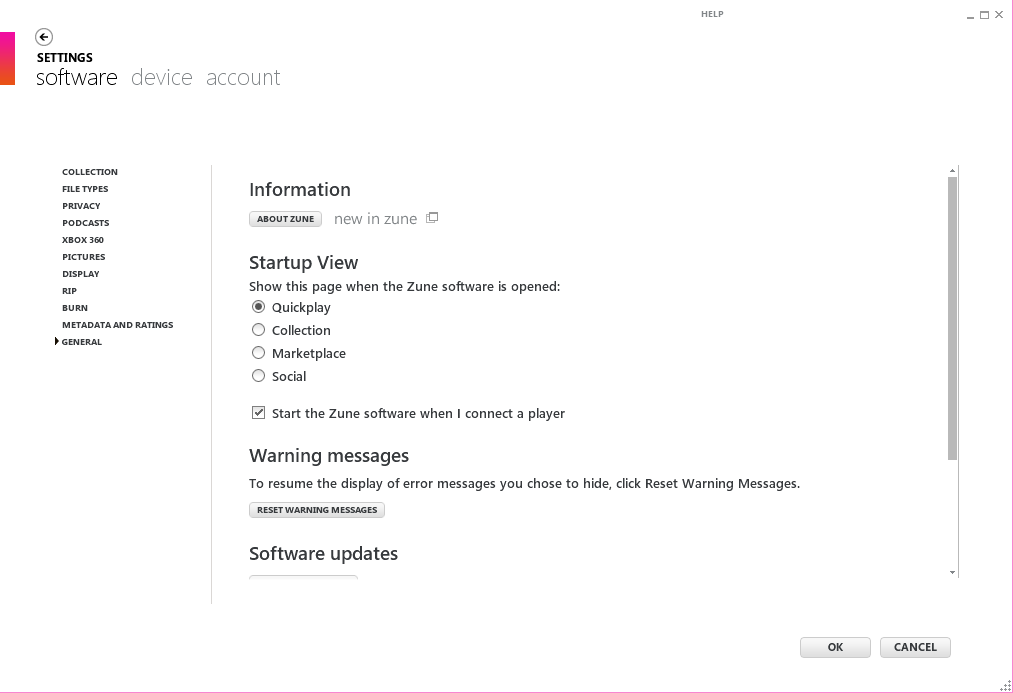Click the back arrow icon
1013x693 pixels.
(x=44, y=37)
